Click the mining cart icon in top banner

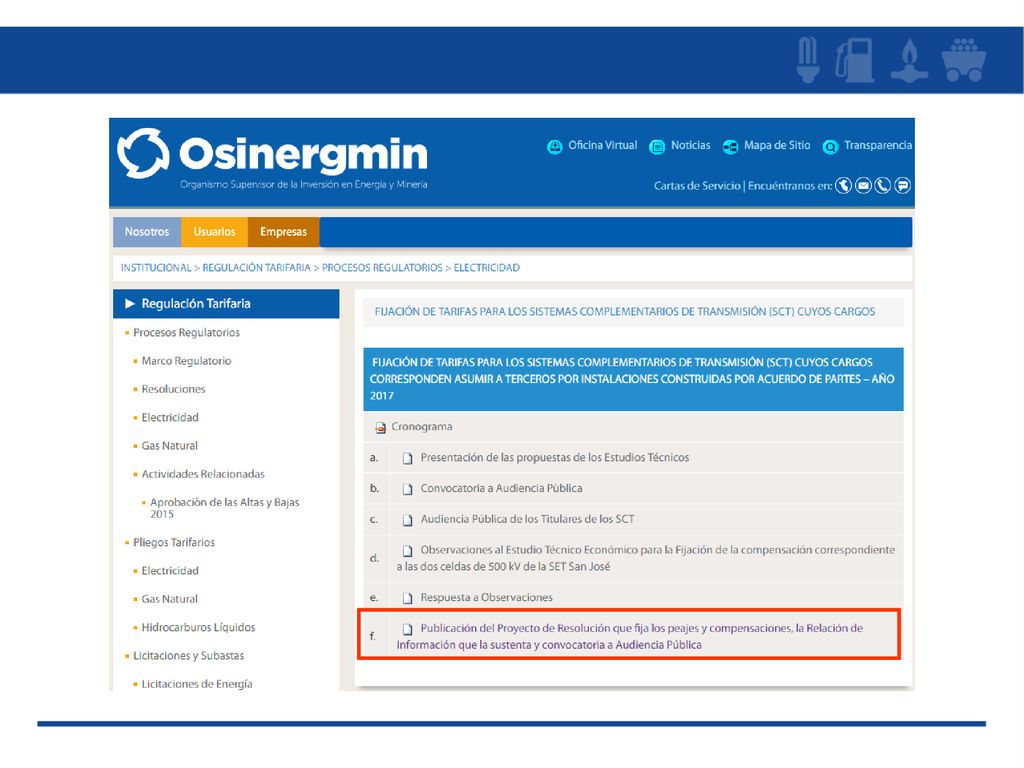point(964,60)
